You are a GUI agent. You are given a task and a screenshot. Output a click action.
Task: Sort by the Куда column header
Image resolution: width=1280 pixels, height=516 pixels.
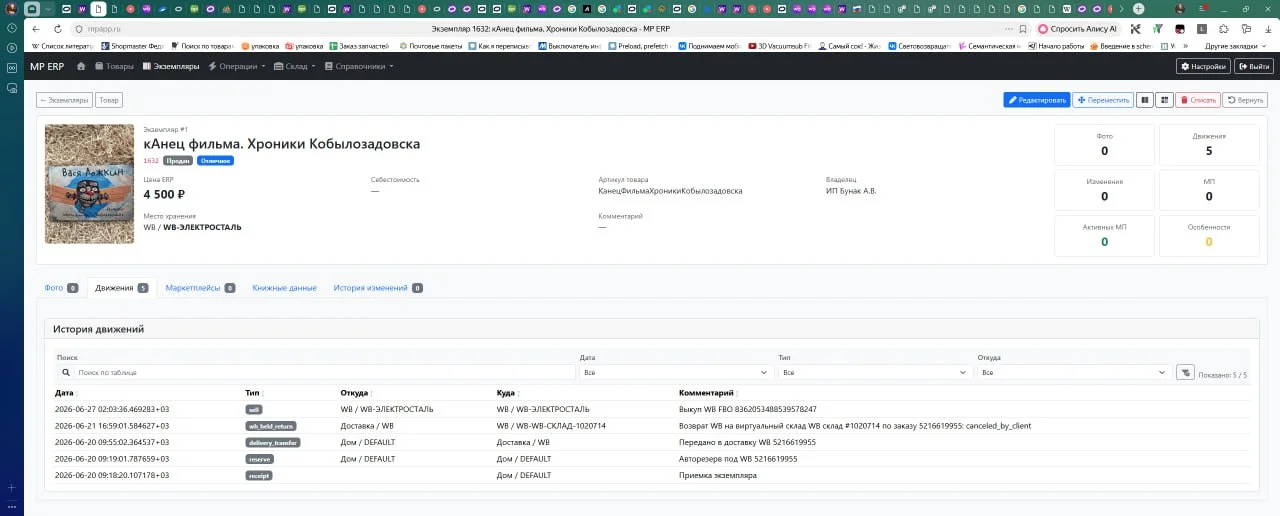click(x=507, y=393)
